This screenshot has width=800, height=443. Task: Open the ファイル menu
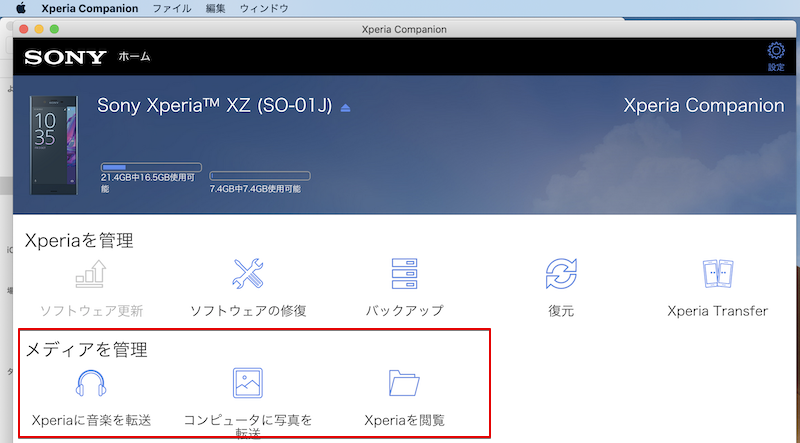point(172,8)
